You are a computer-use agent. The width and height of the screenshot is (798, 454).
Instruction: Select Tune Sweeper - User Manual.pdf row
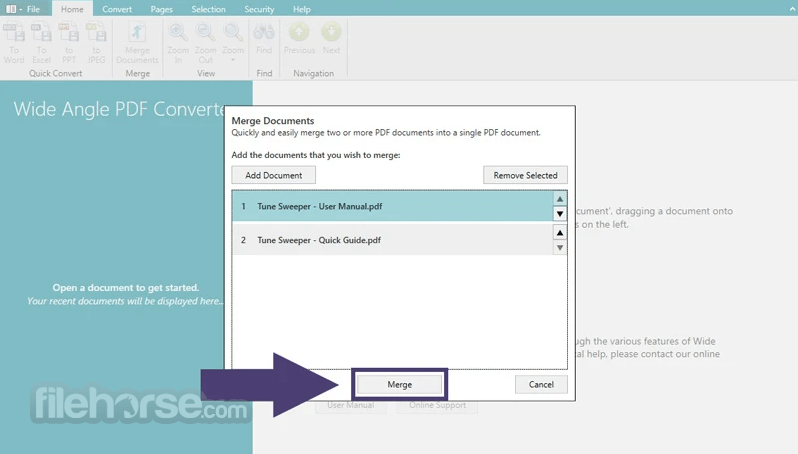[x=392, y=206]
